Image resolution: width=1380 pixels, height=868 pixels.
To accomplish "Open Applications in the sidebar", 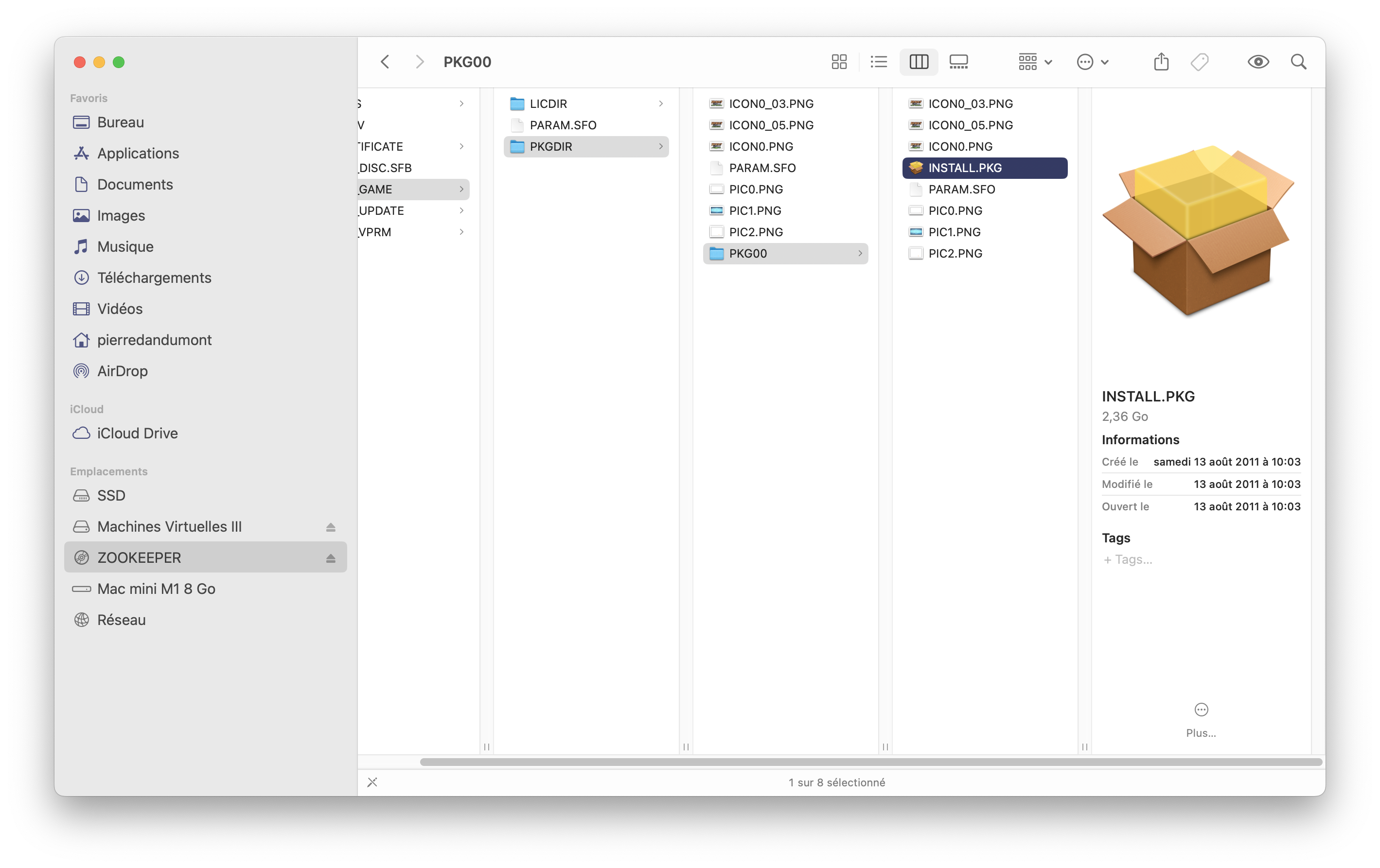I will [x=205, y=153].
